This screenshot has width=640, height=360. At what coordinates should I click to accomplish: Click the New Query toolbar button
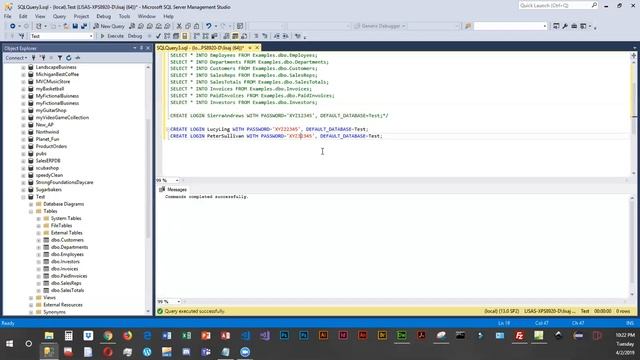pos(109,26)
